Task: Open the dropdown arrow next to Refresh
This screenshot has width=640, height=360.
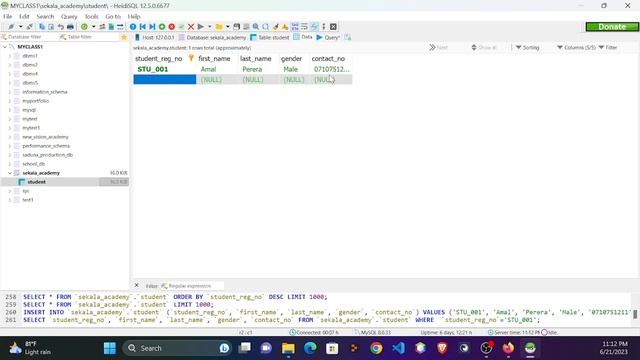Action: pyautogui.click(x=93, y=27)
